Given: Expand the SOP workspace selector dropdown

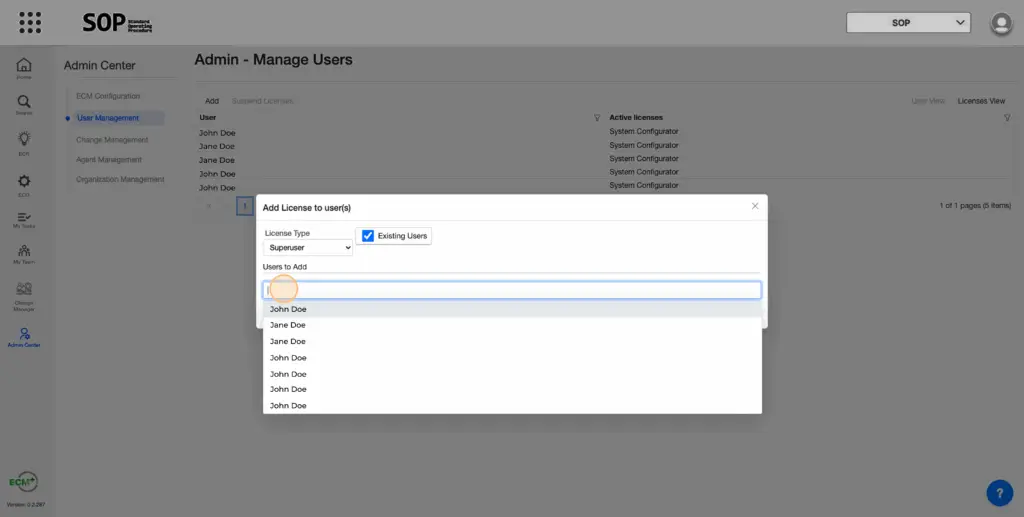Looking at the screenshot, I should point(908,22).
